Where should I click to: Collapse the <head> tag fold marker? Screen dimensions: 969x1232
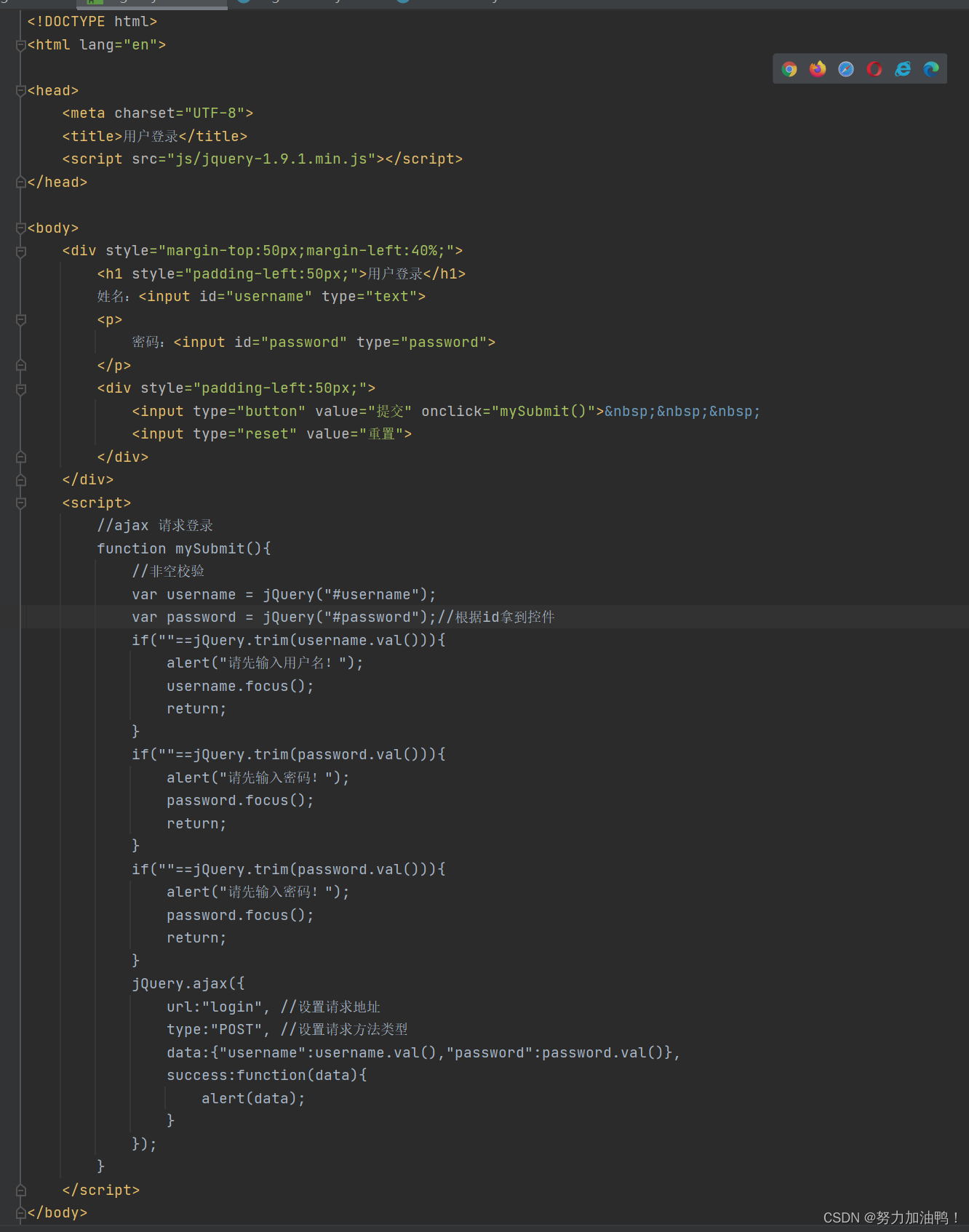(21, 91)
